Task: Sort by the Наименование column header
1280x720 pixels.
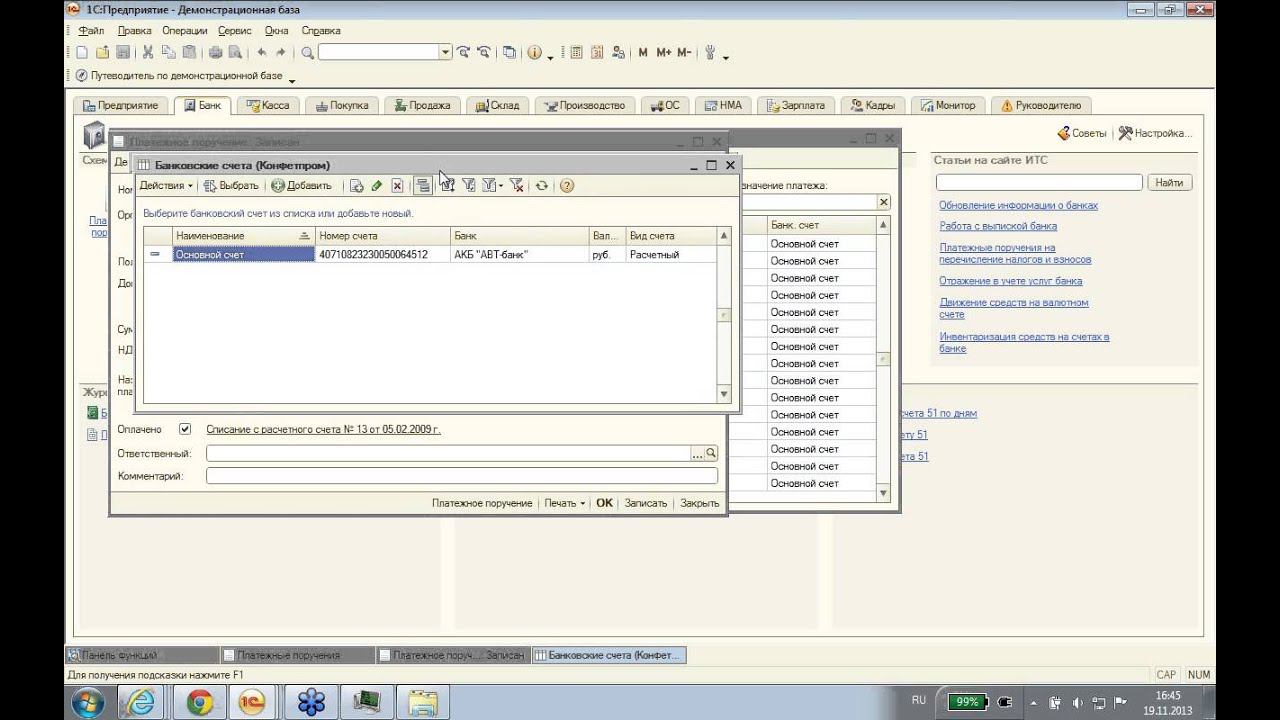Action: pyautogui.click(x=244, y=236)
